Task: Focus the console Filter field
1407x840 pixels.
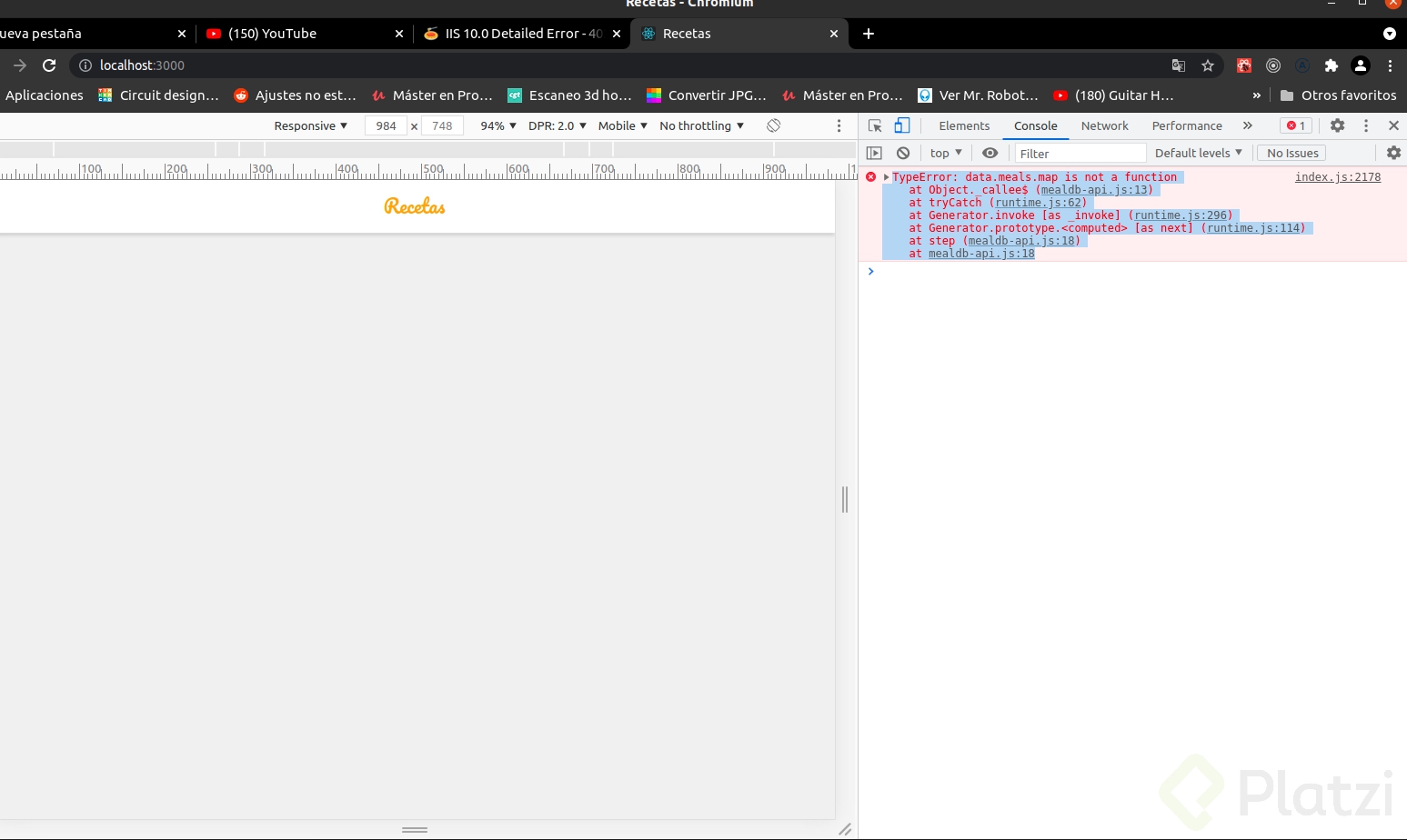Action: [1080, 153]
